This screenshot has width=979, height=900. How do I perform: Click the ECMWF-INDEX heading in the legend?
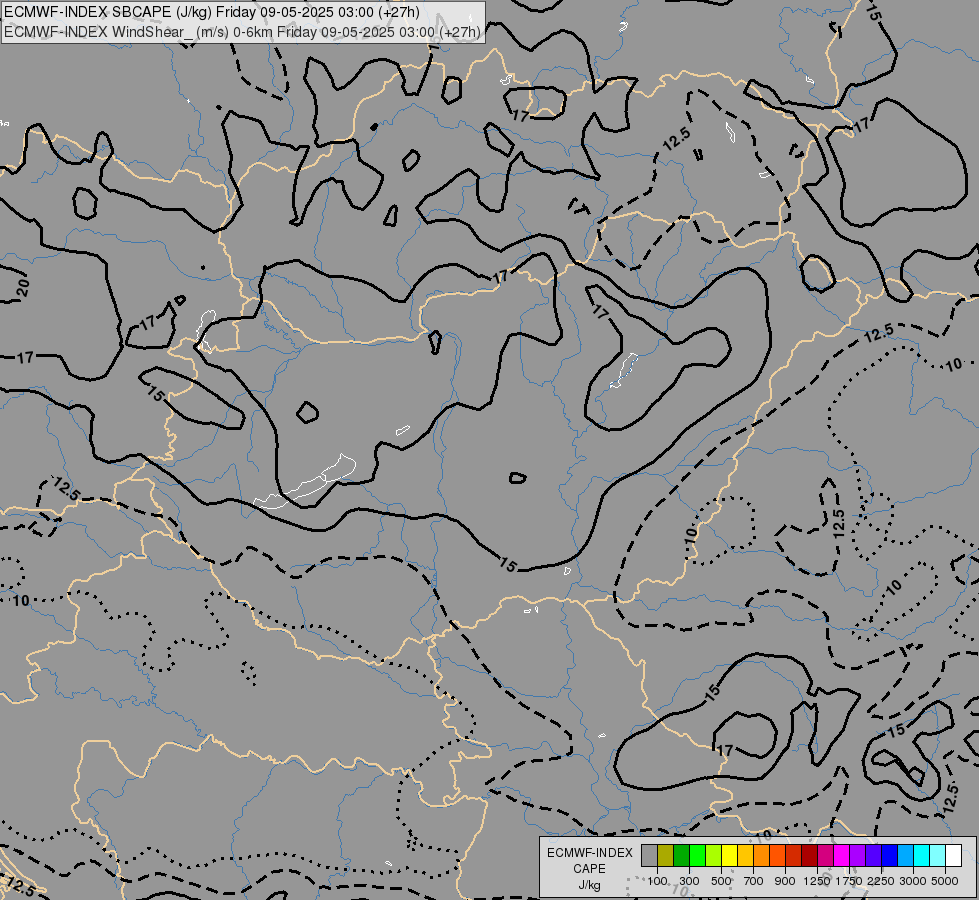tap(589, 853)
